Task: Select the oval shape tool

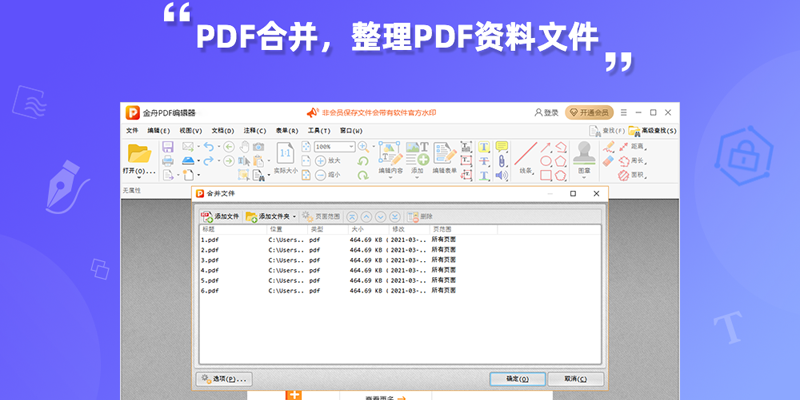Action: click(x=545, y=161)
